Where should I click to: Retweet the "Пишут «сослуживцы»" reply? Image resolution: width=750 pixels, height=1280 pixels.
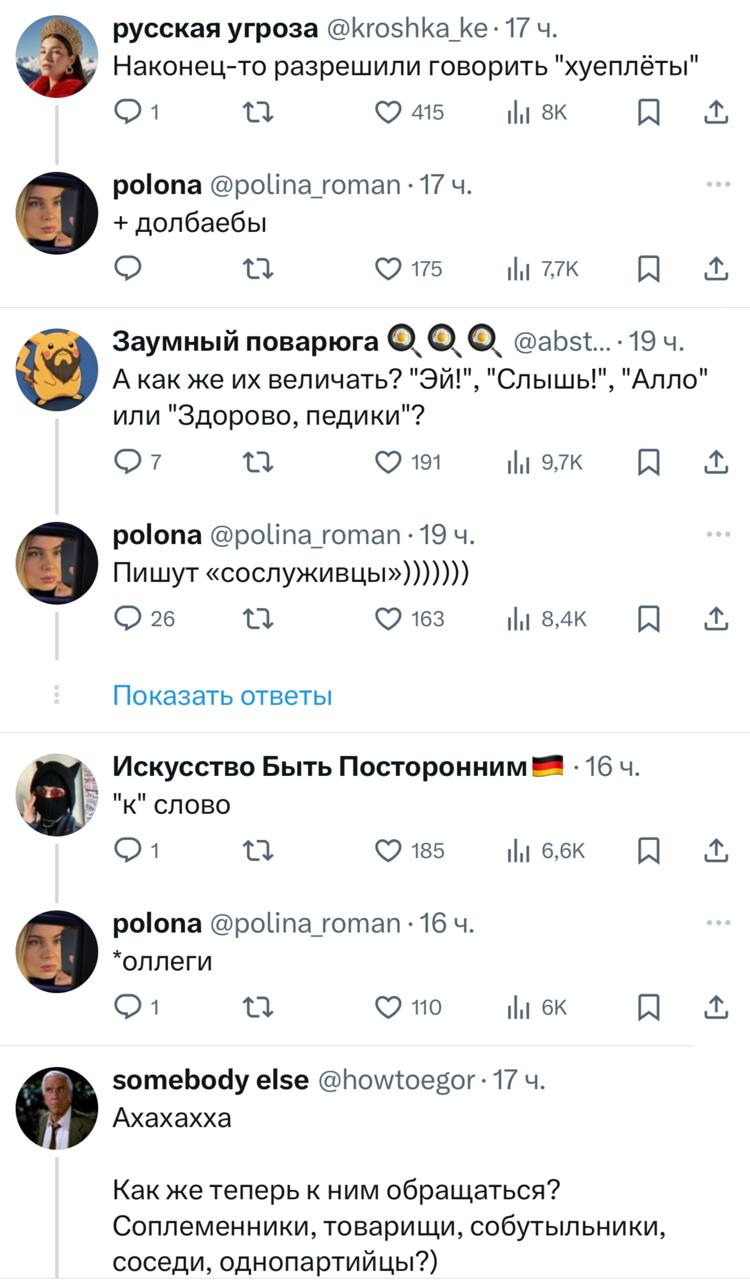point(257,619)
